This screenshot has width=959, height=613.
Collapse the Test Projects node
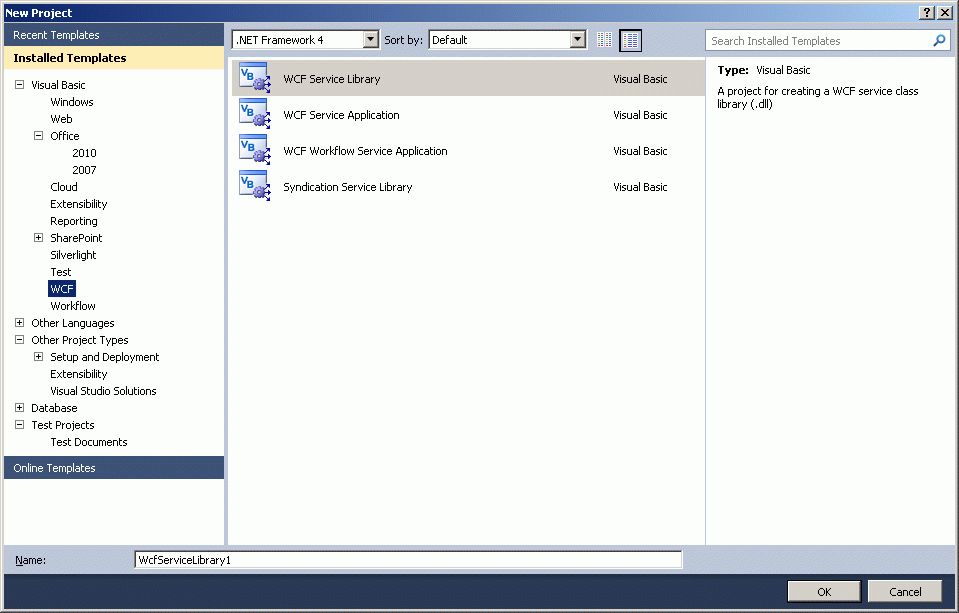(x=20, y=425)
